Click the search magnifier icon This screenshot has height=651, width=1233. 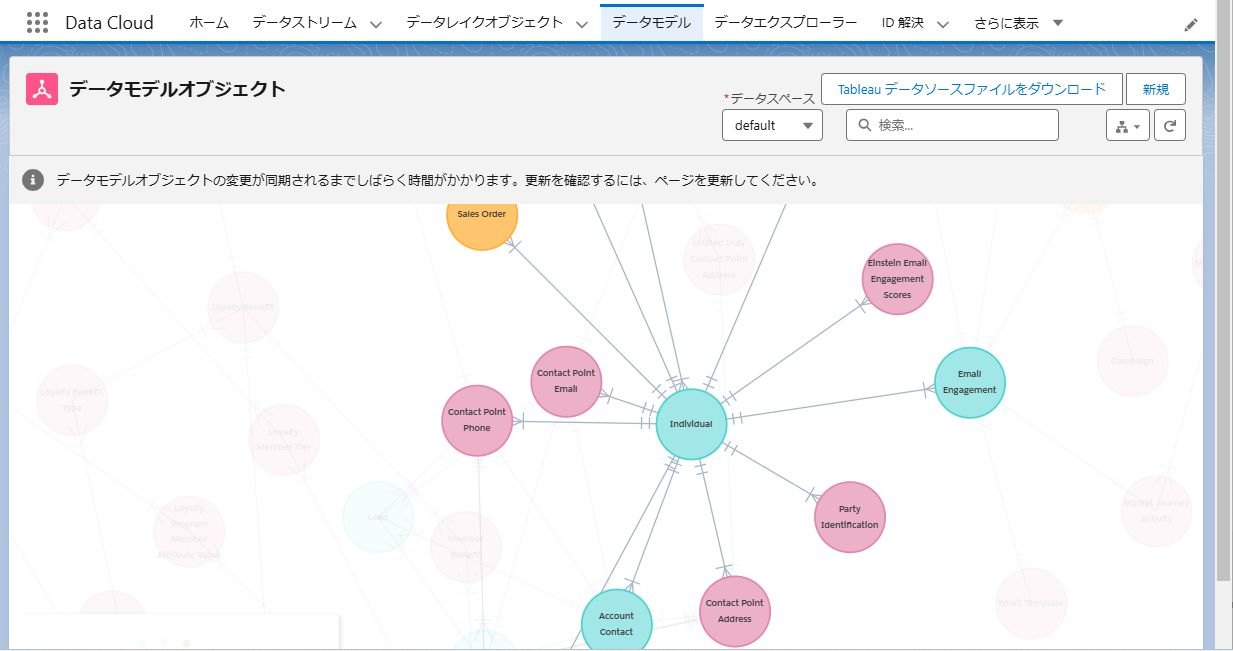click(x=863, y=126)
